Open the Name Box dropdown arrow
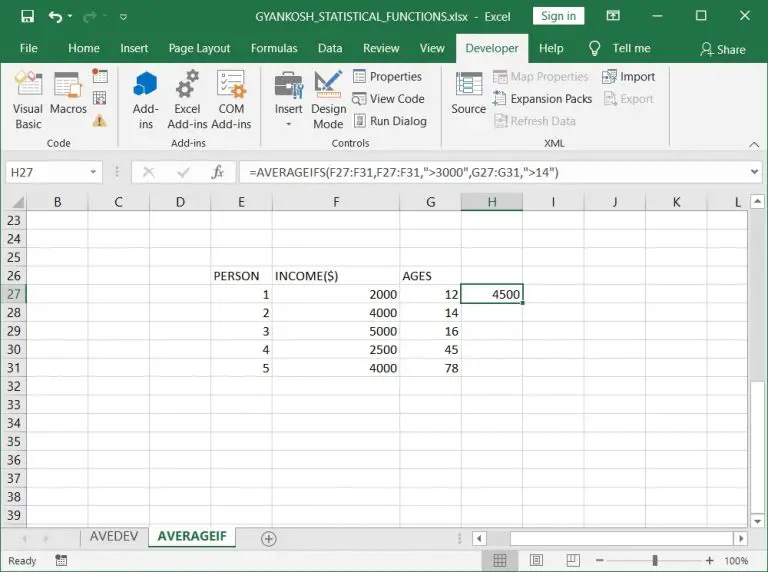This screenshot has height=572, width=768. point(93,172)
